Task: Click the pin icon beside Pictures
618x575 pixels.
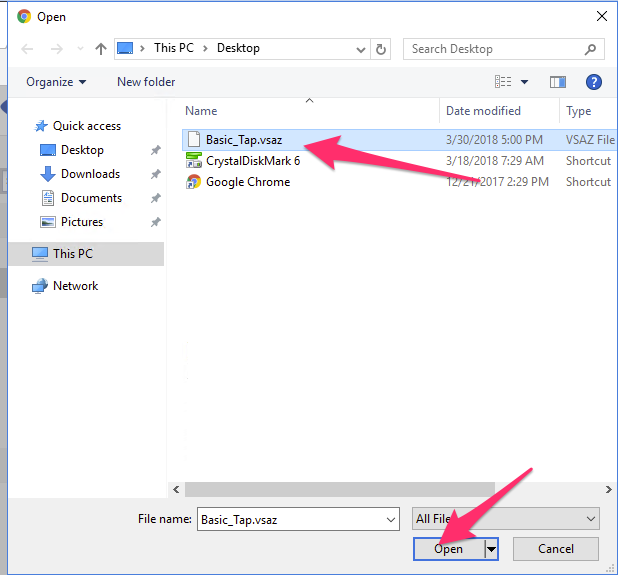Action: pos(156,222)
